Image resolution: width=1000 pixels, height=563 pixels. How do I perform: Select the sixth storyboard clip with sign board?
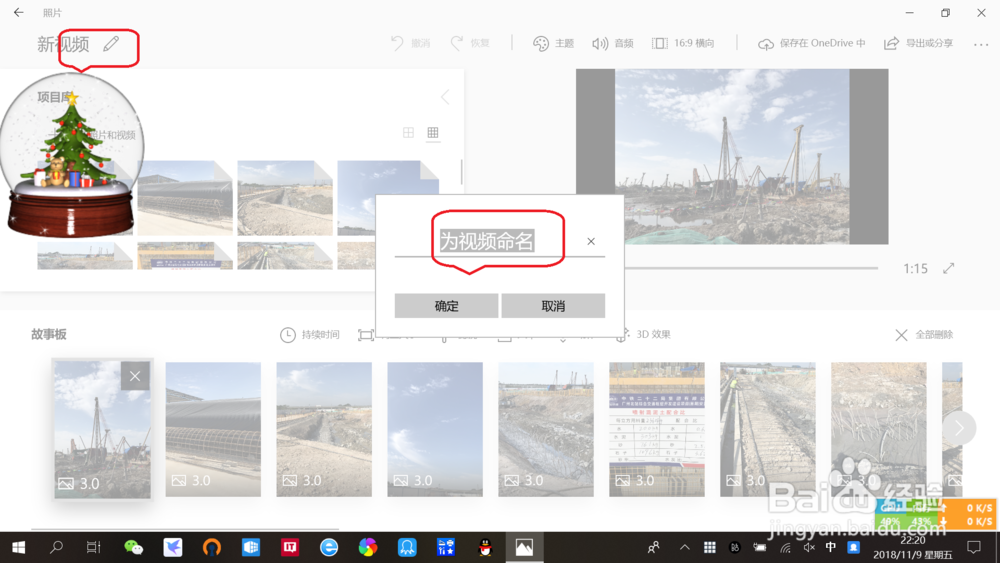point(657,430)
